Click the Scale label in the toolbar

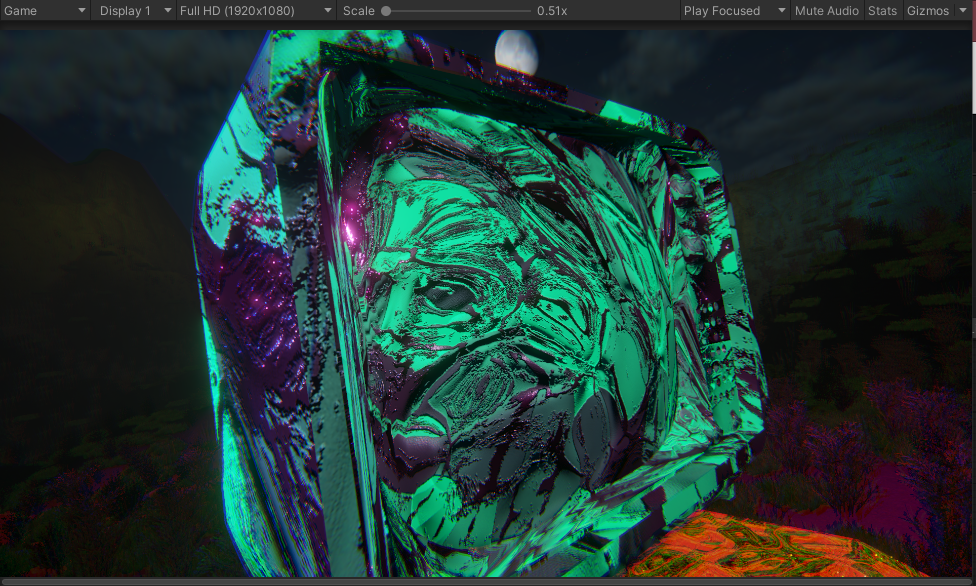359,11
